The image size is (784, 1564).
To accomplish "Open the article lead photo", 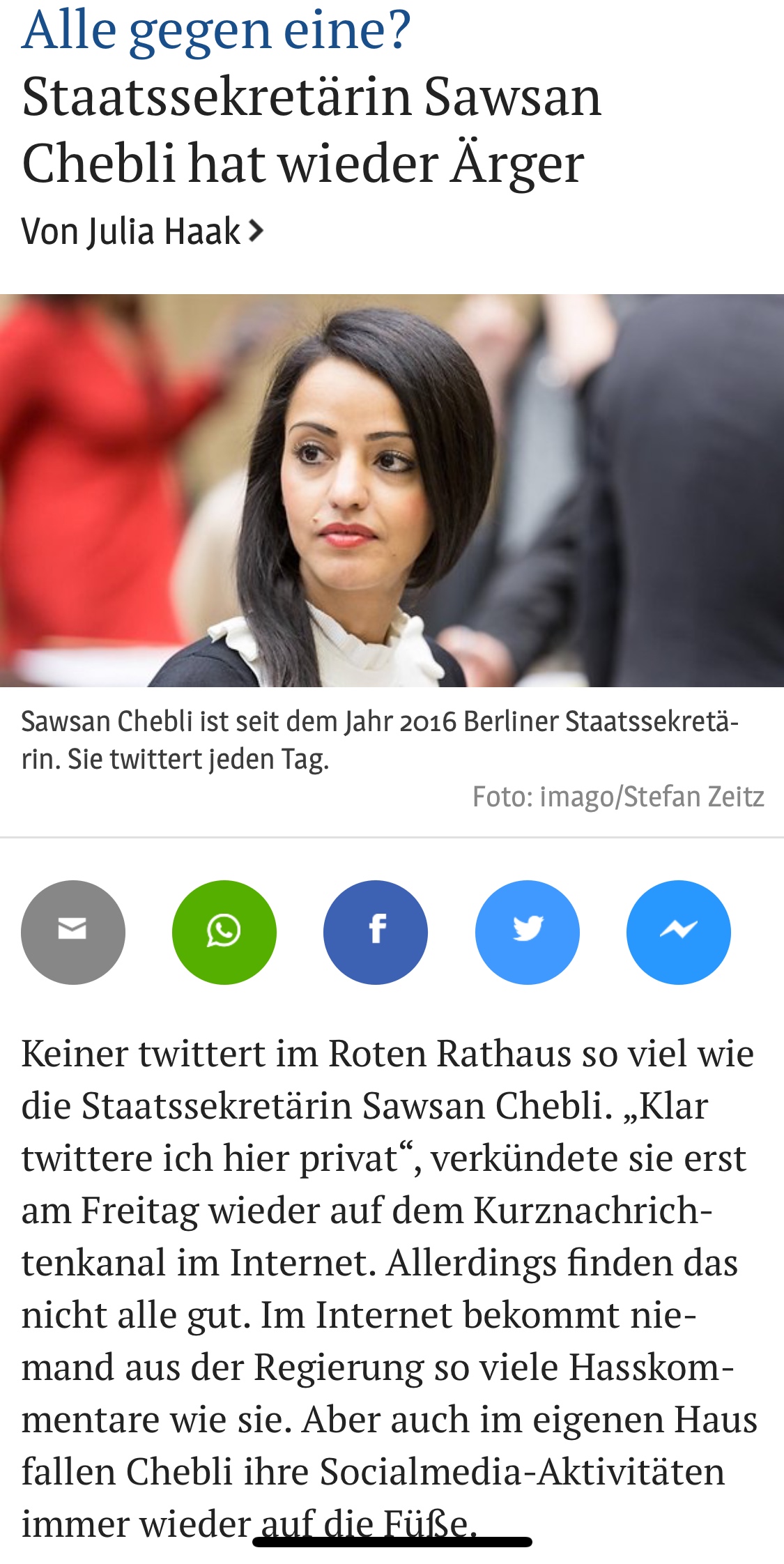I will click(x=392, y=490).
